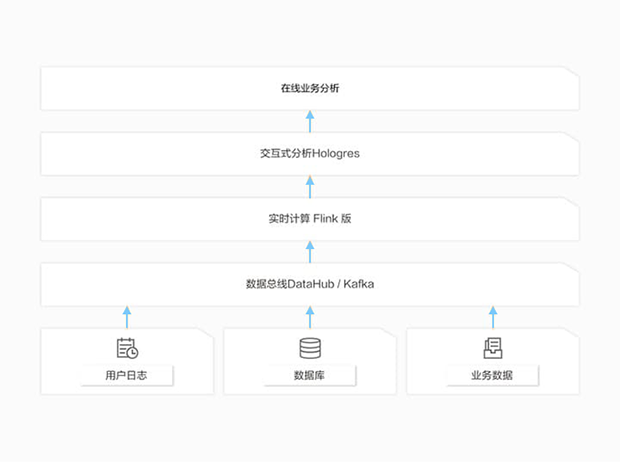The height and width of the screenshot is (462, 620).
Task: Click the 业务数据 document tray icon
Action: click(x=493, y=348)
